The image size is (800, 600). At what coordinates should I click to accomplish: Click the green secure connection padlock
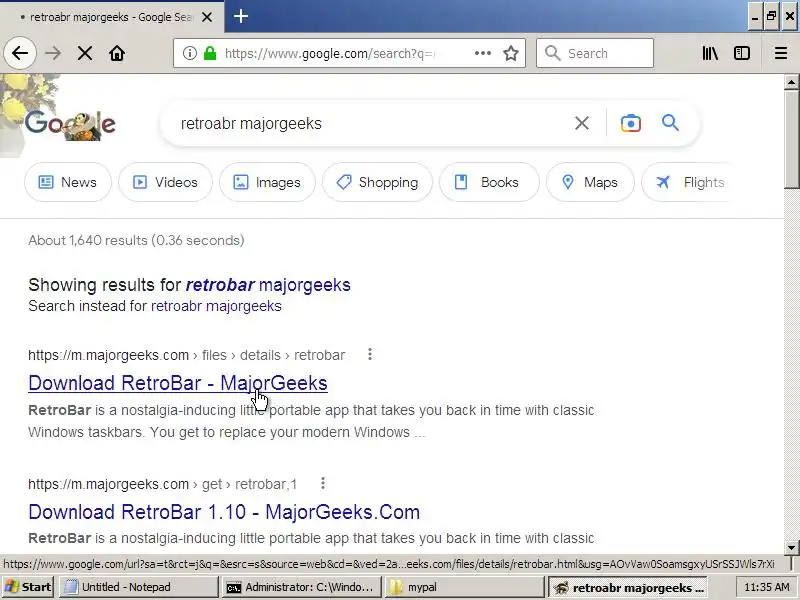(x=210, y=53)
